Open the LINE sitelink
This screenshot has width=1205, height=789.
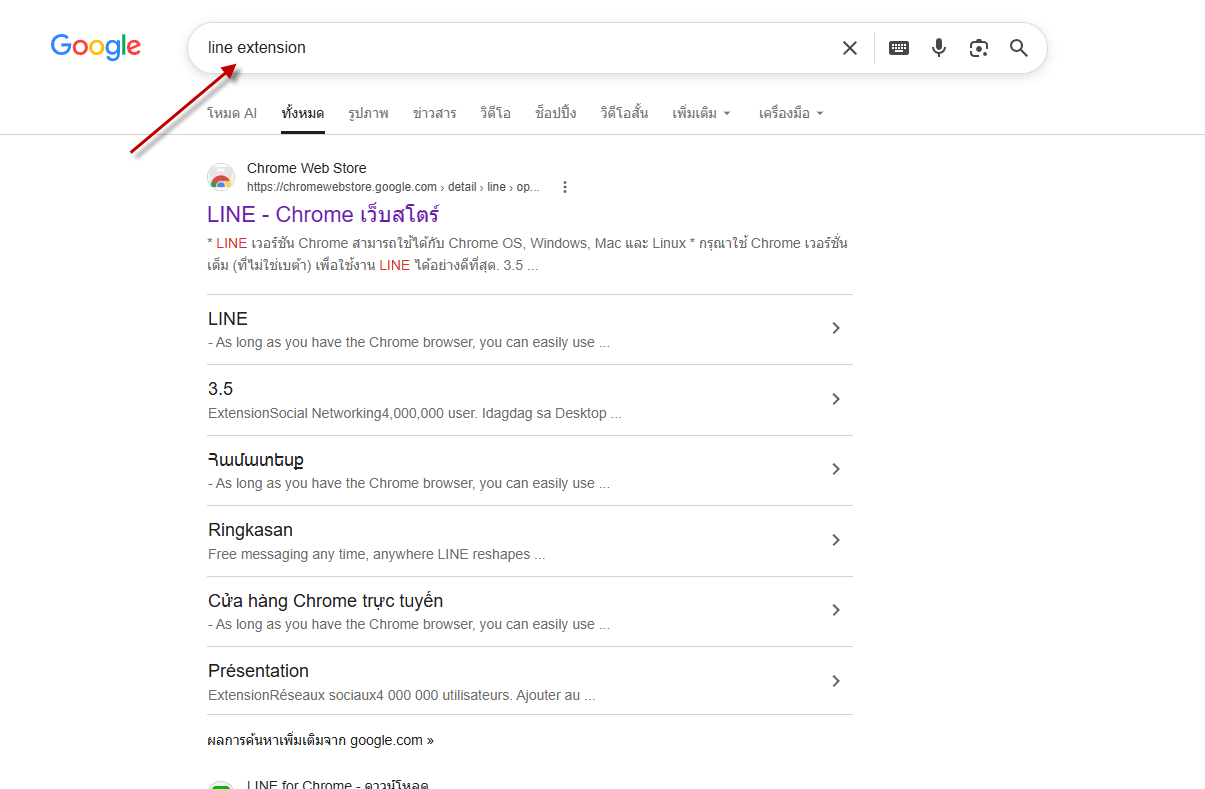click(x=228, y=319)
